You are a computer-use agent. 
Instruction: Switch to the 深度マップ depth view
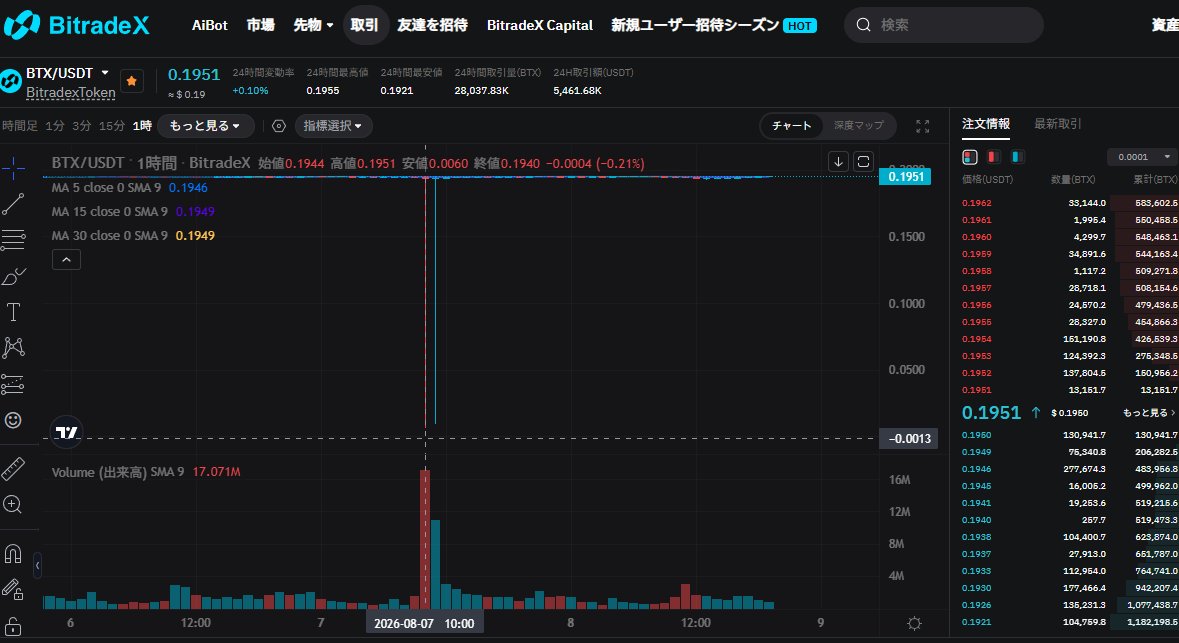[859, 126]
